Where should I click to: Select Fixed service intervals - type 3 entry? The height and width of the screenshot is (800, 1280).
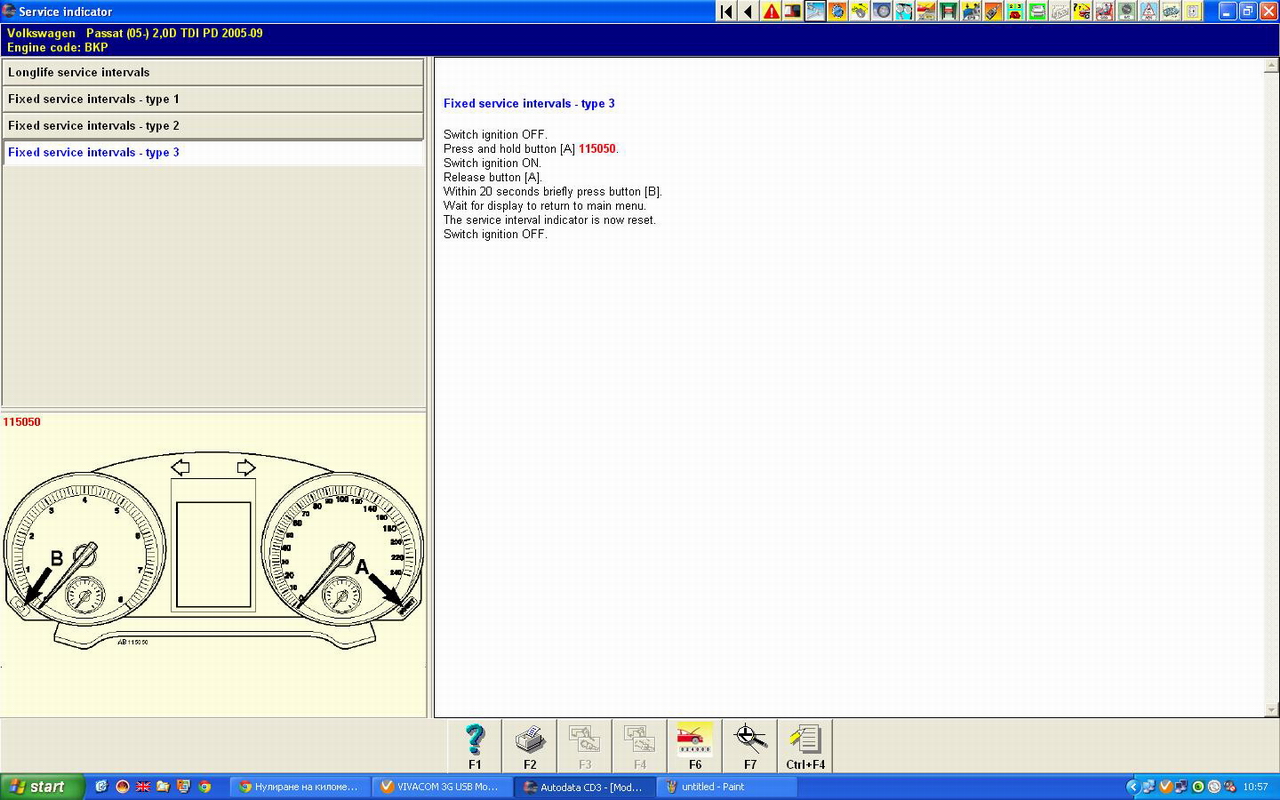click(213, 153)
